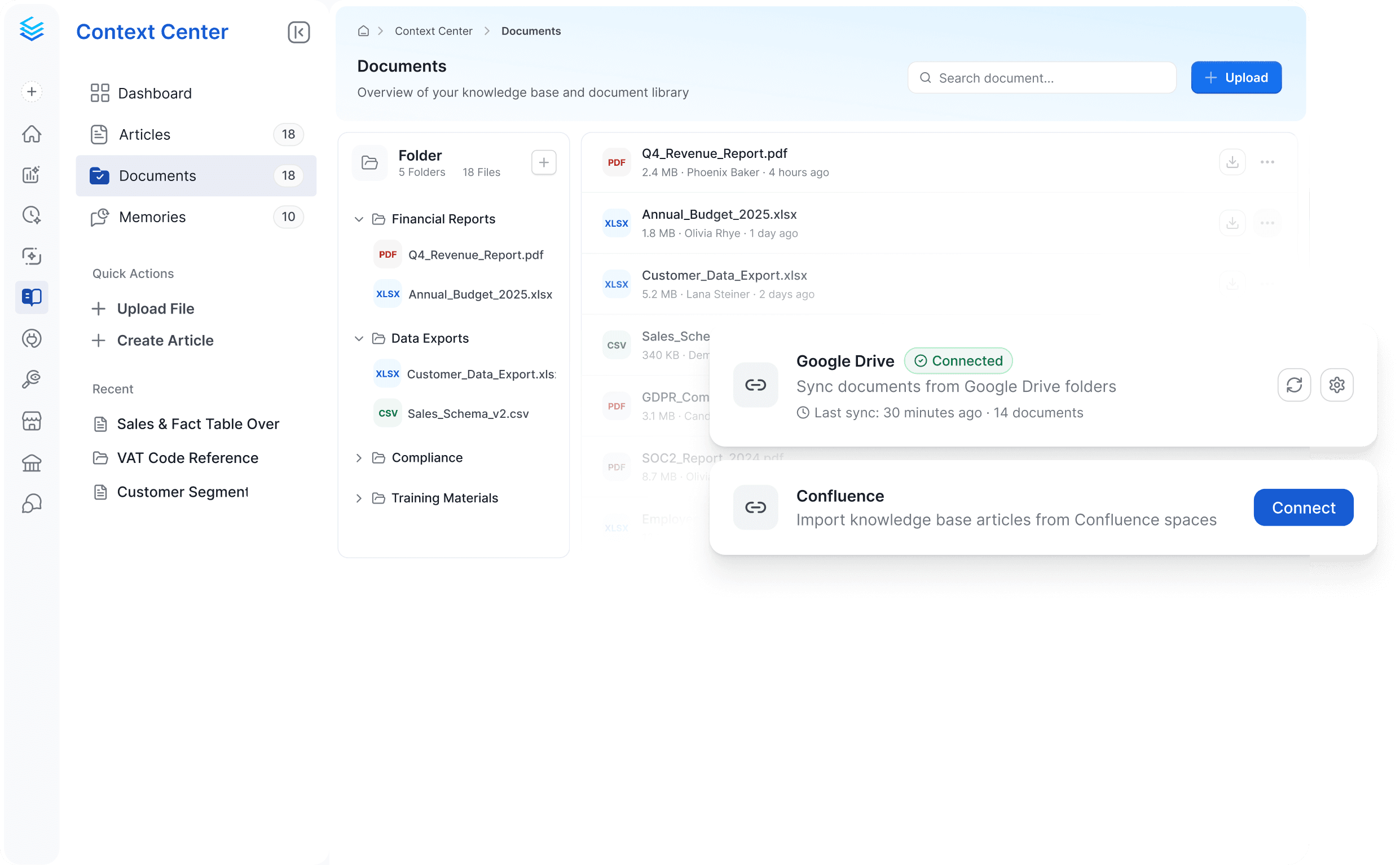1400x865 pixels.
Task: Click the Upload button
Action: (1236, 78)
